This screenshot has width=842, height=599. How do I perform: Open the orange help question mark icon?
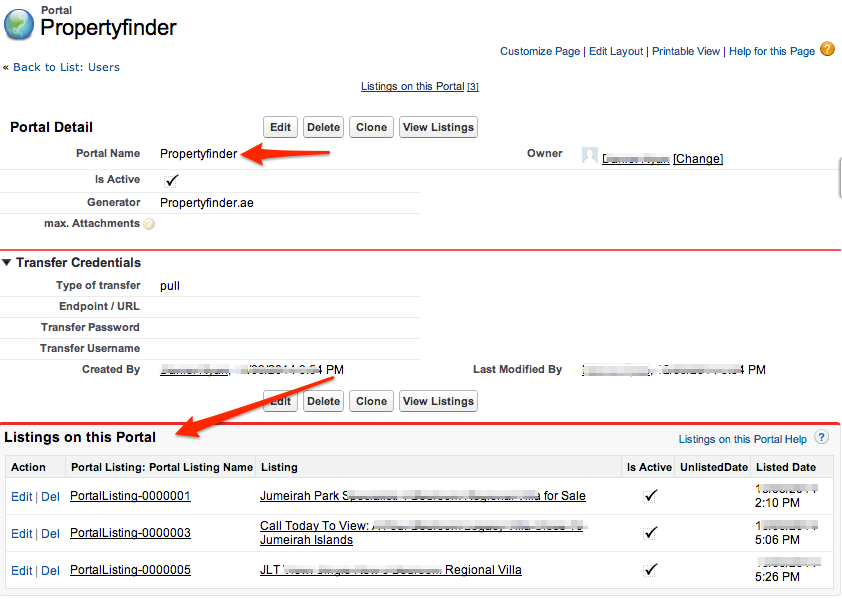click(828, 49)
